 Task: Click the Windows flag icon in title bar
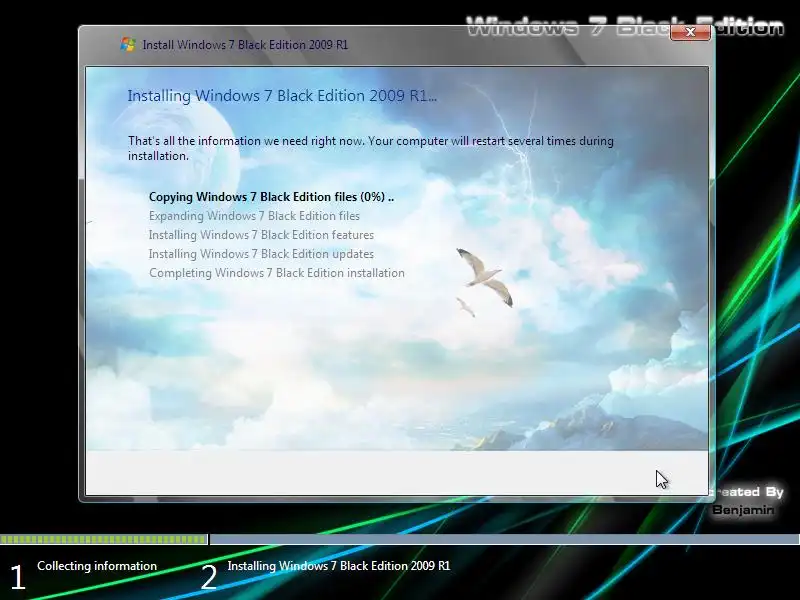point(128,44)
